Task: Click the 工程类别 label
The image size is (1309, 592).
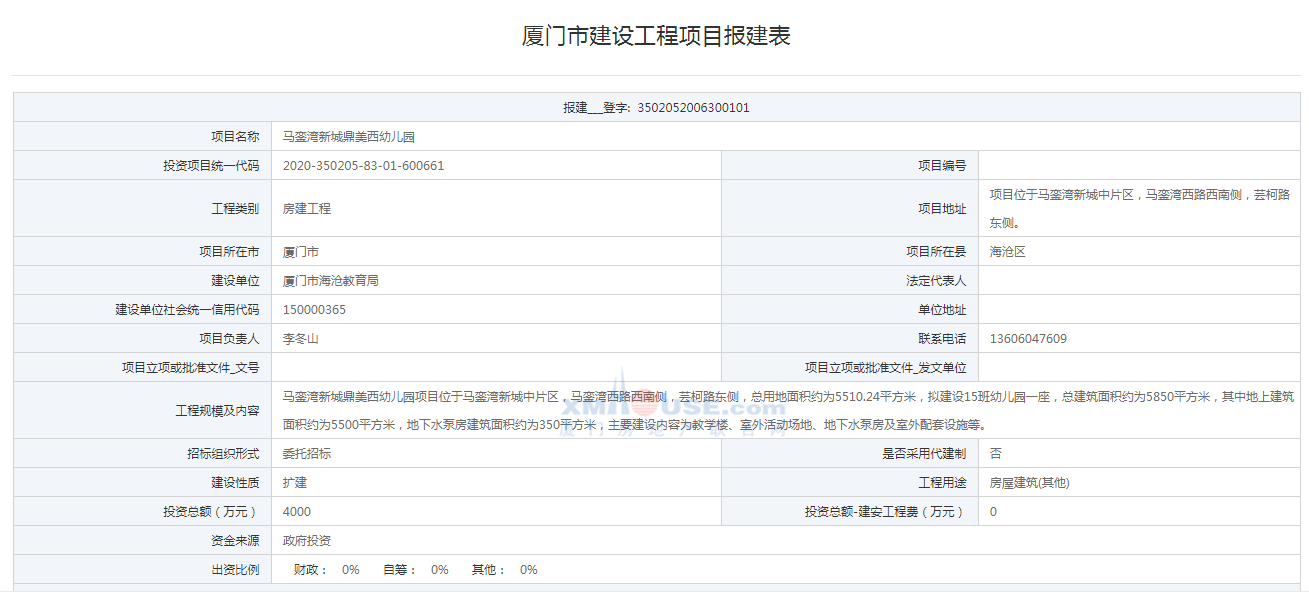Action: point(235,209)
